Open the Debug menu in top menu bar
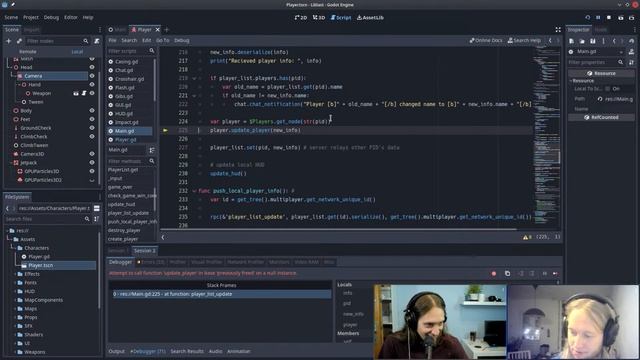The width and height of the screenshot is (640, 360). pos(51,18)
